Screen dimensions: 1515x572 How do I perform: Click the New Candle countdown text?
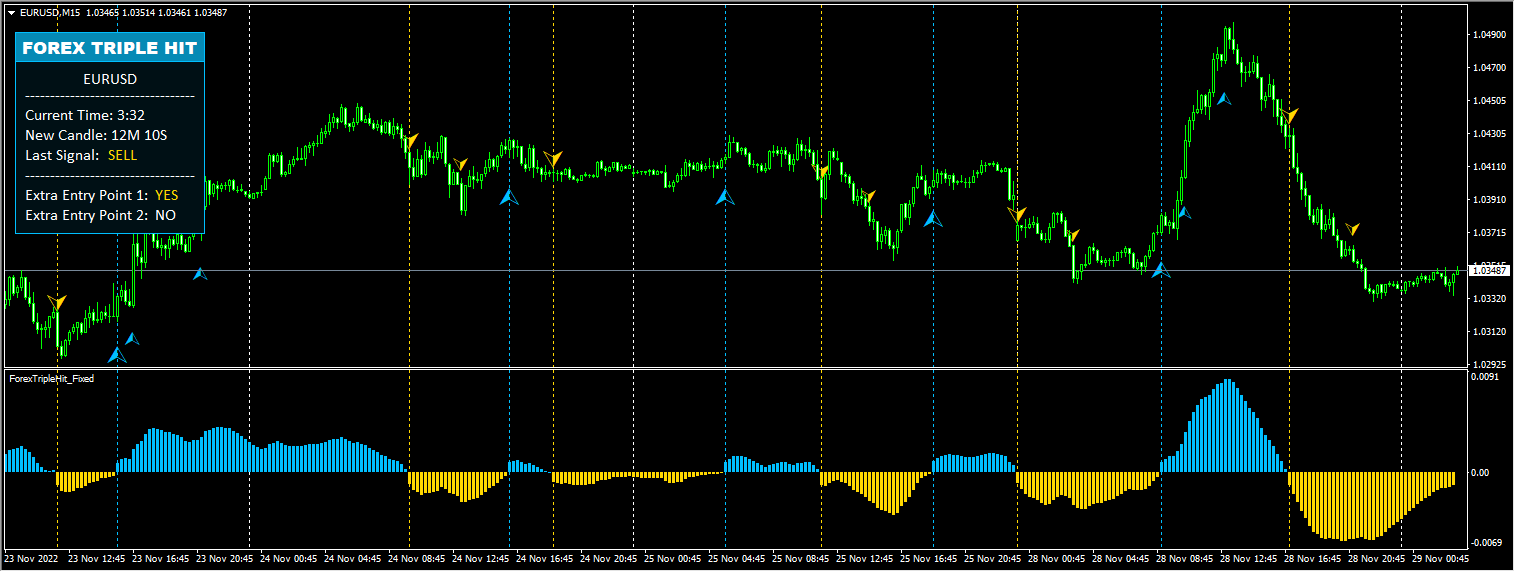[96, 135]
